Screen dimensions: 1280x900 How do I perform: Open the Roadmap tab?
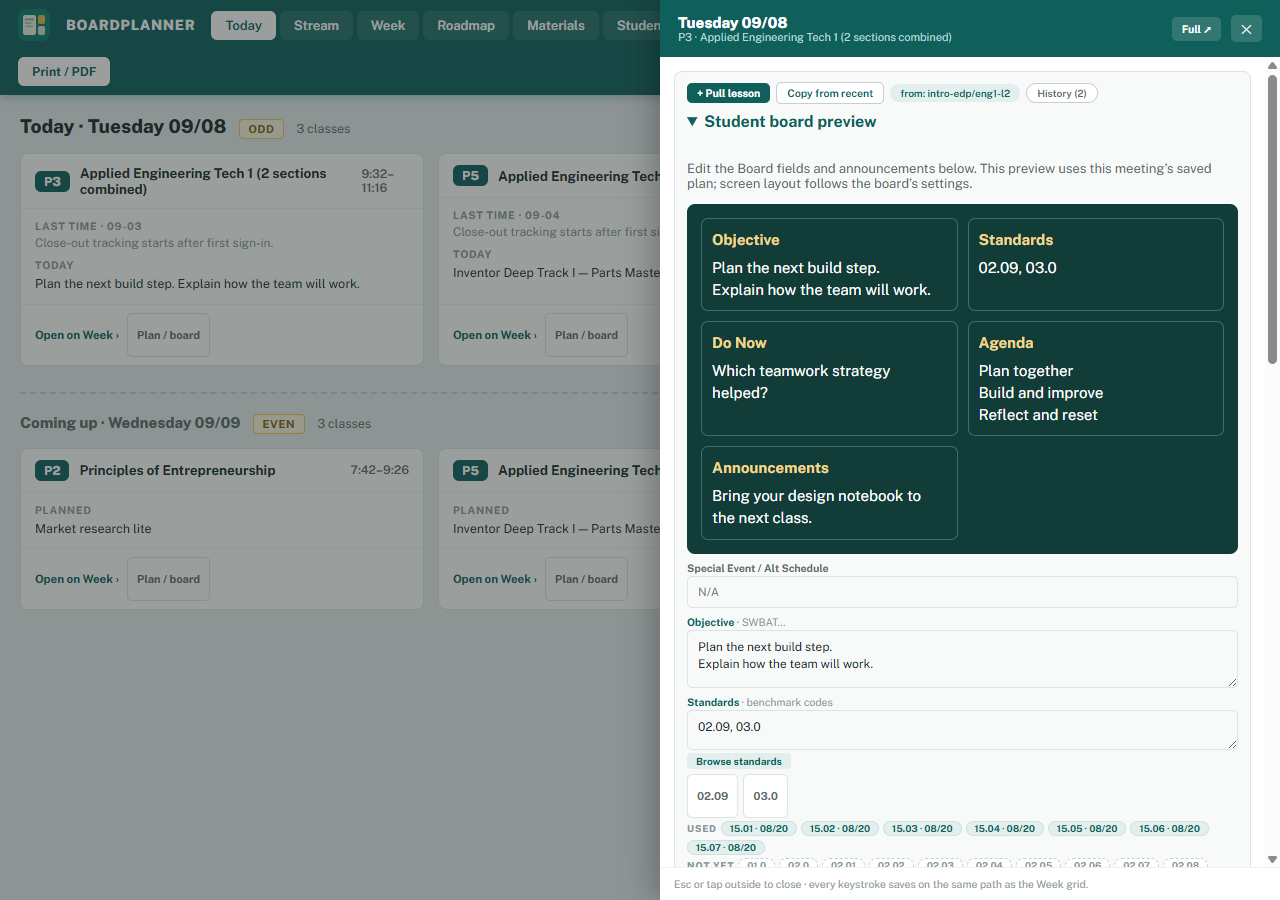coord(466,25)
